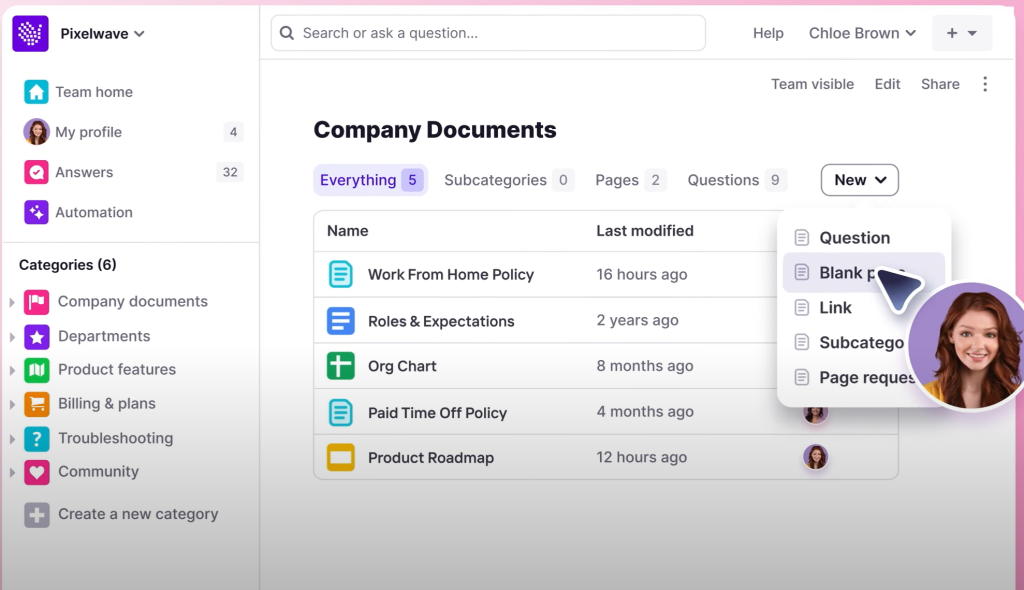The width and height of the screenshot is (1024, 590).
Task: Click the Answers count badge 32
Action: [230, 172]
